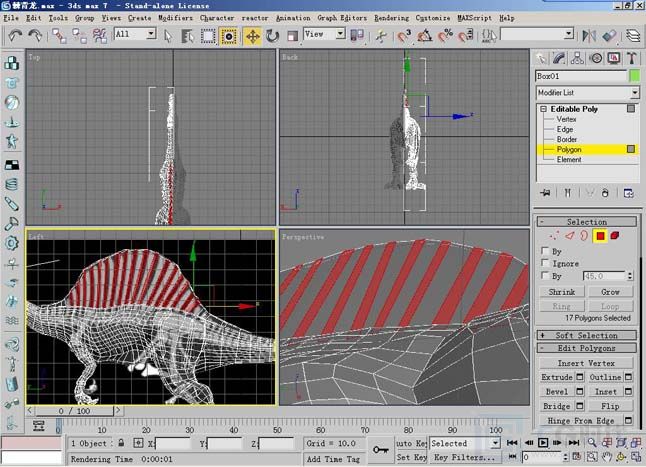Open the Modifiers menu

click(175, 18)
